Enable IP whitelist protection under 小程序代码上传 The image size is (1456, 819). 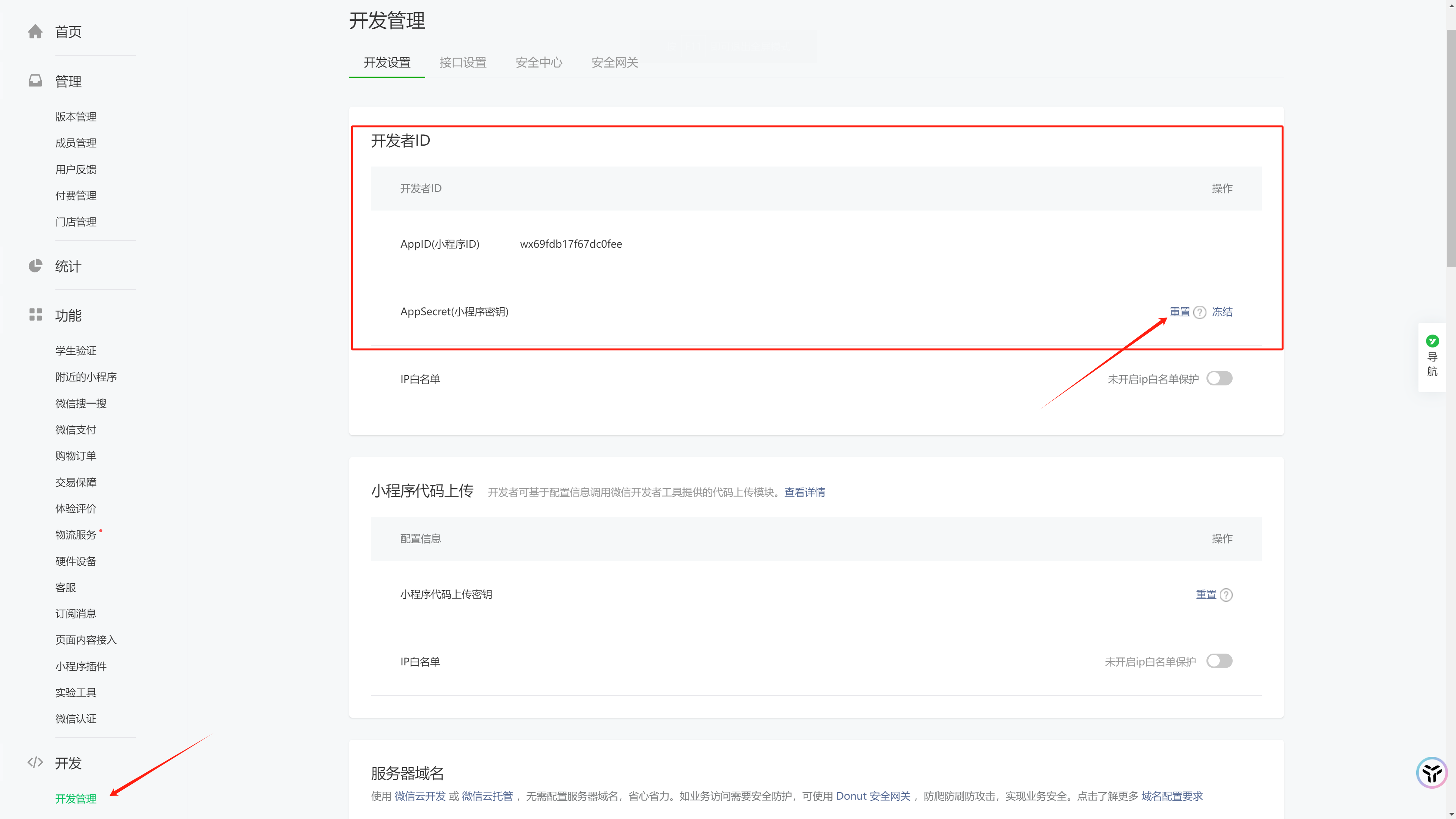[x=1219, y=661]
